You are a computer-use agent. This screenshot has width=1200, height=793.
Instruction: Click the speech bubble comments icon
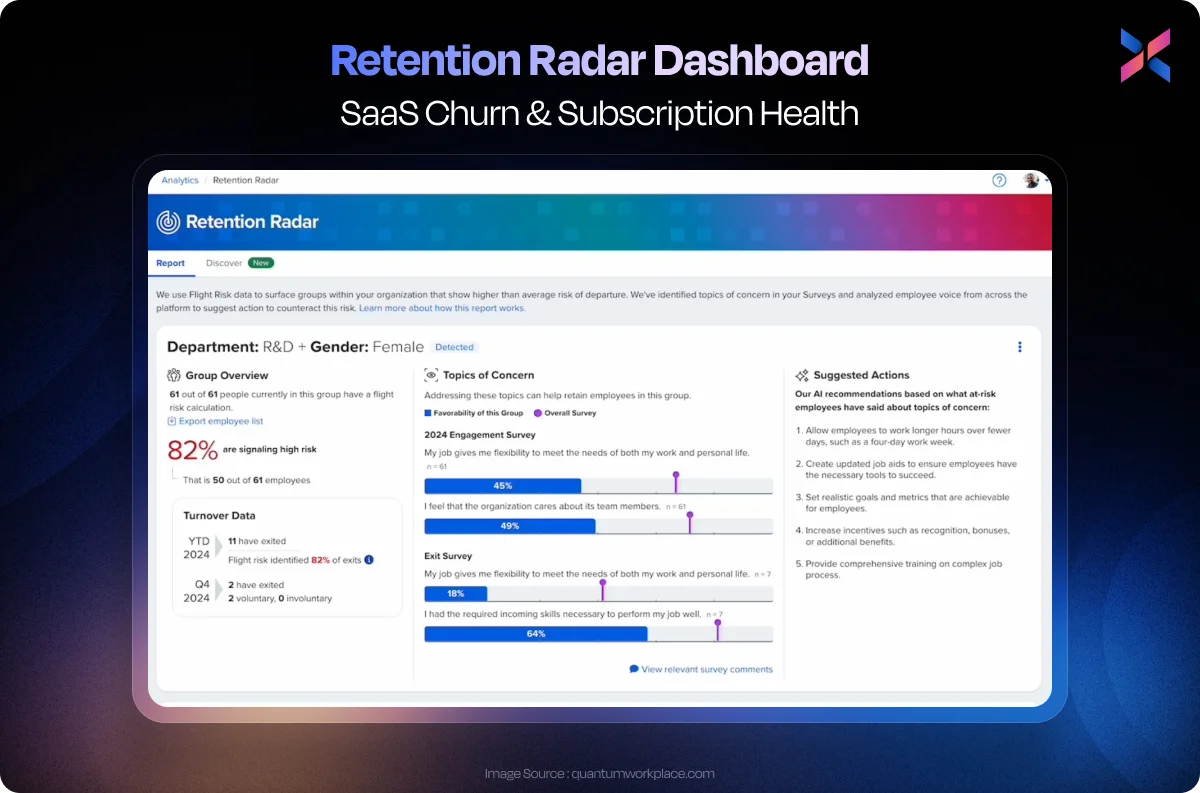tap(634, 669)
